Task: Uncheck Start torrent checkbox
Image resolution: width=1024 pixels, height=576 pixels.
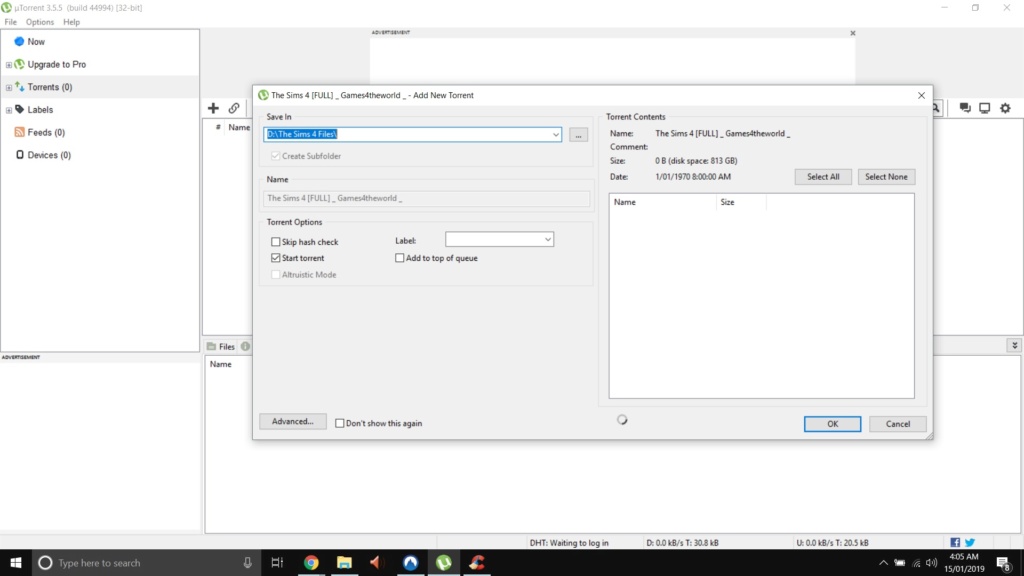Action: [x=276, y=258]
